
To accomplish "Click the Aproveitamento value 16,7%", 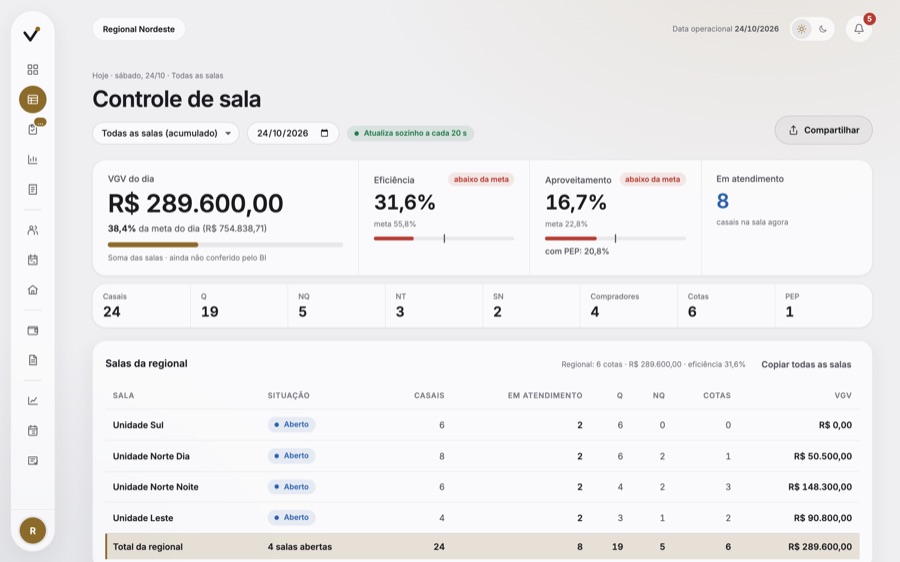I will pyautogui.click(x=576, y=203).
